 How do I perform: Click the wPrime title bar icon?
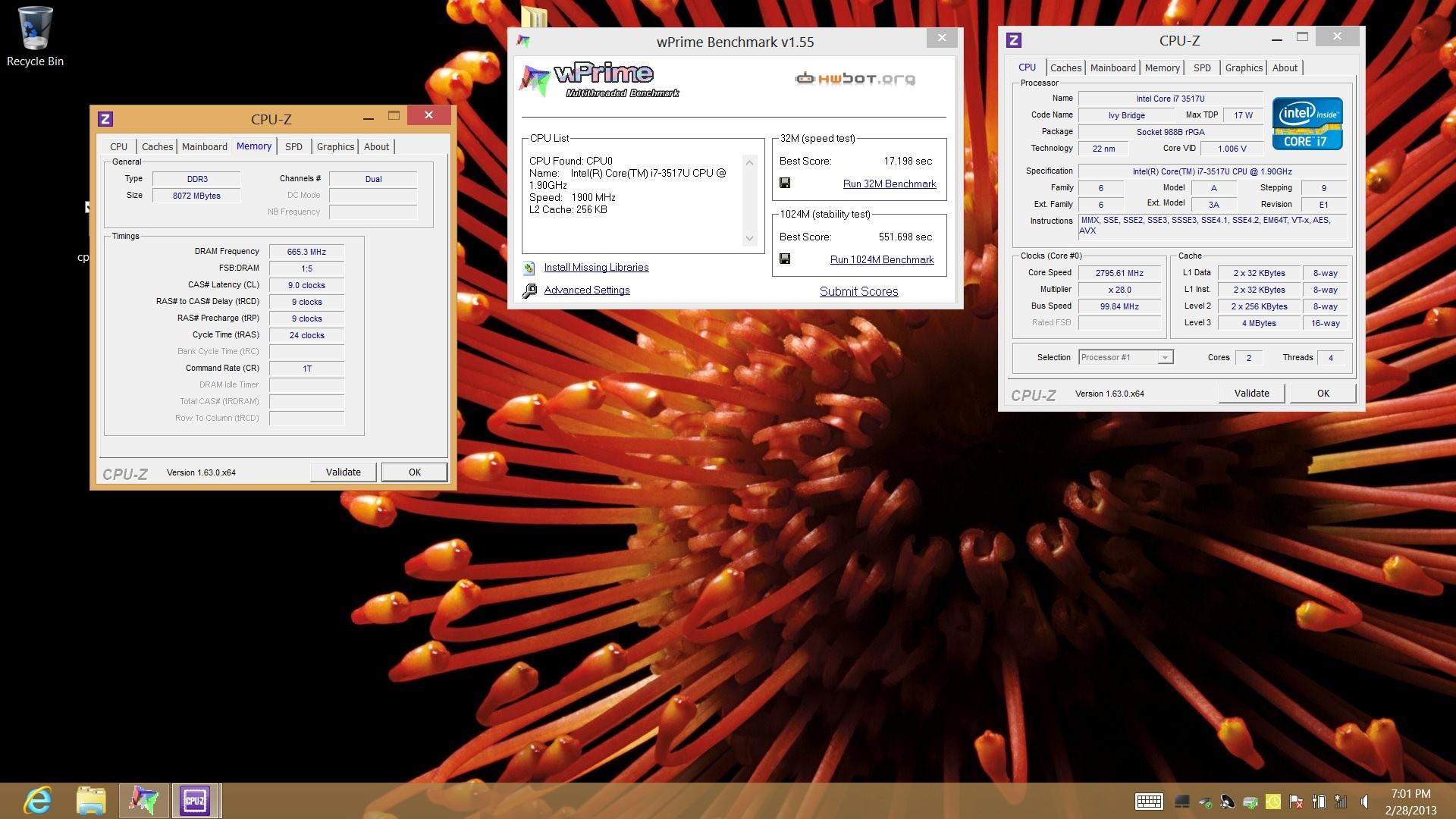click(522, 41)
